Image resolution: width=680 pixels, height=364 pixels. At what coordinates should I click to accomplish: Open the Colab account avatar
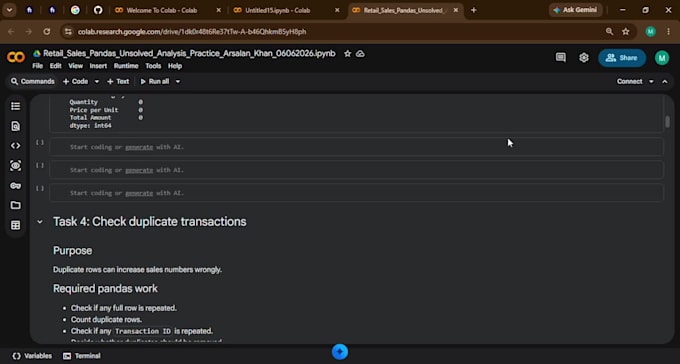662,58
